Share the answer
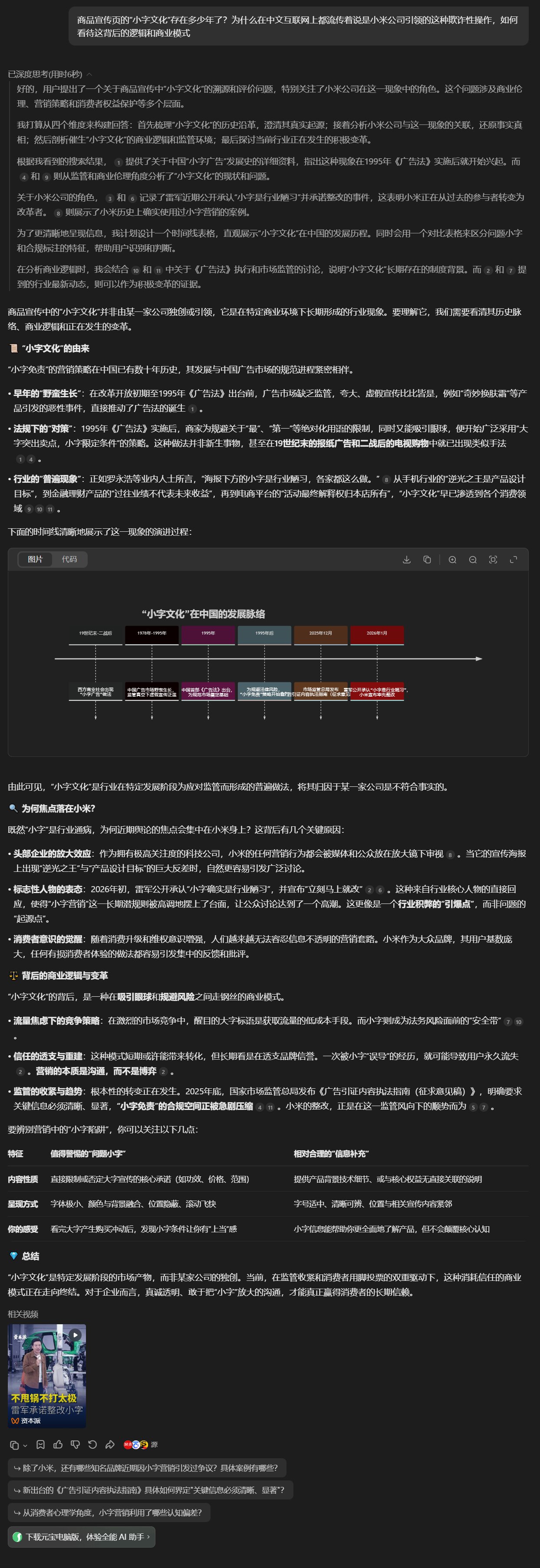Image resolution: width=540 pixels, height=1568 pixels. (110, 1444)
